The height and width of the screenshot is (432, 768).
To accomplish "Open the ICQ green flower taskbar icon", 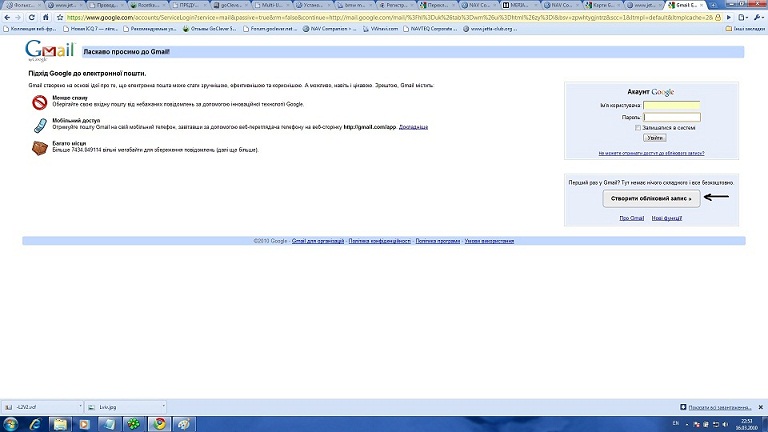I will (x=133, y=424).
